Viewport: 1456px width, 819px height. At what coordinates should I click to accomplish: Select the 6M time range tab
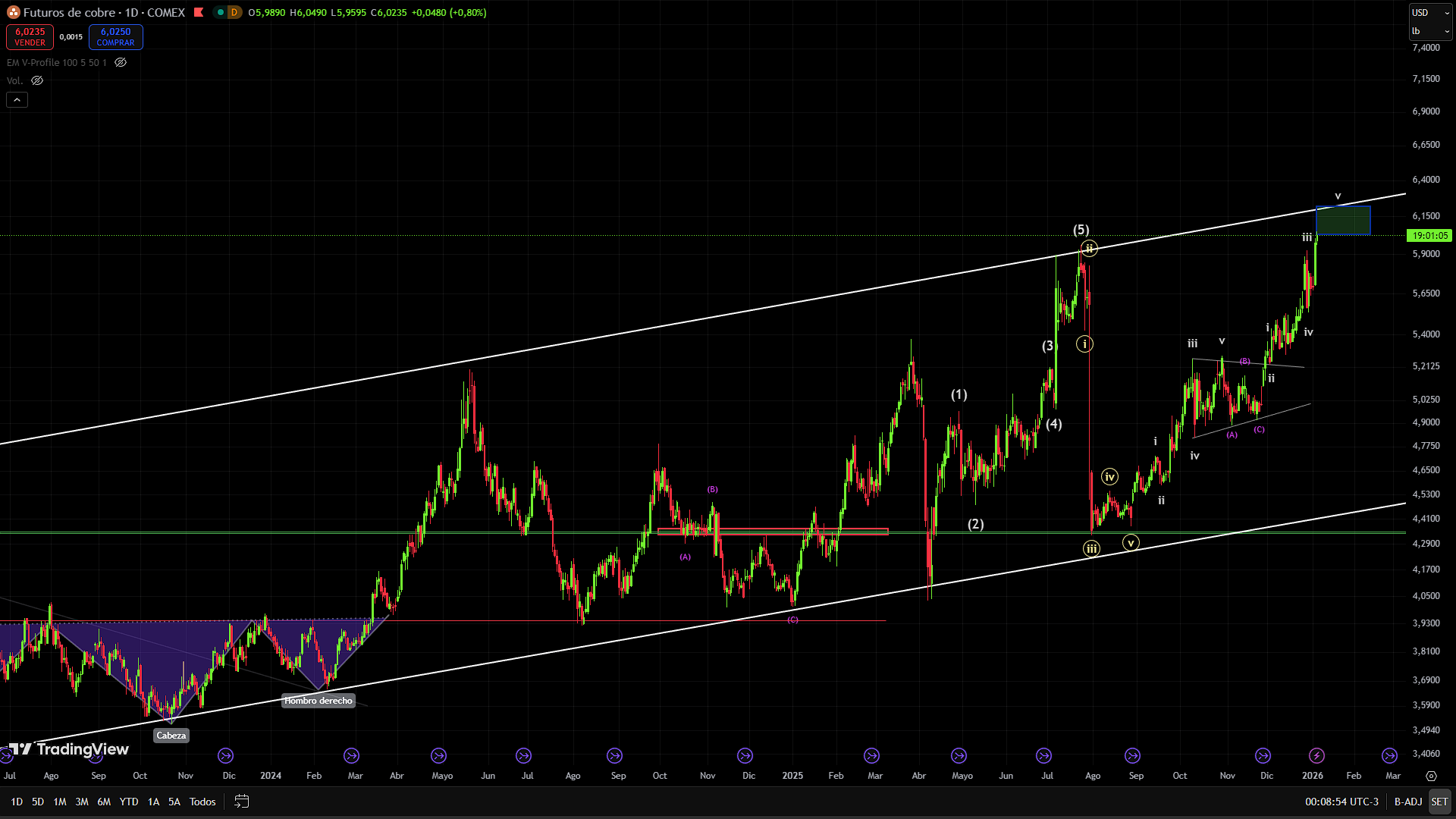(104, 802)
